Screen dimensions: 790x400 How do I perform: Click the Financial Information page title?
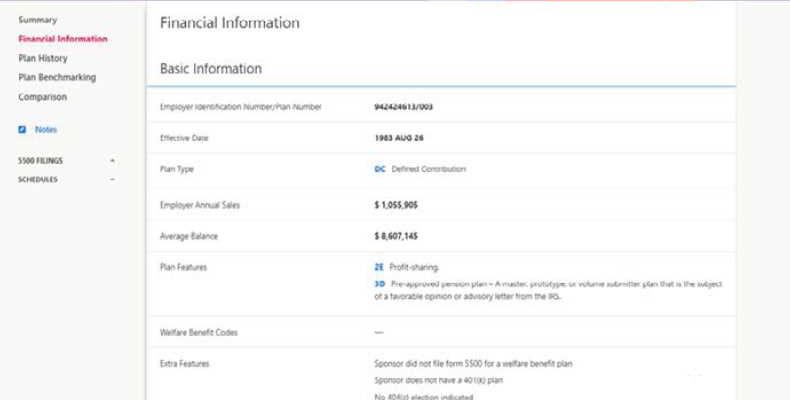229,22
